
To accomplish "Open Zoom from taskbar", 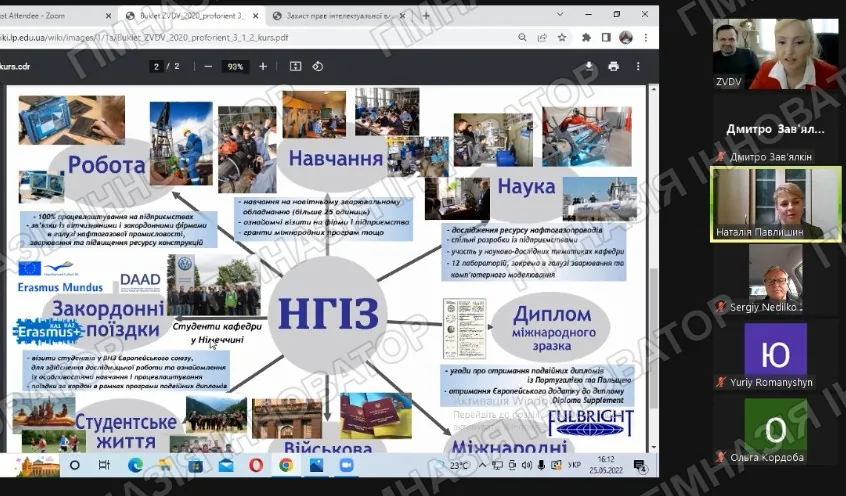I will pyautogui.click(x=346, y=465).
